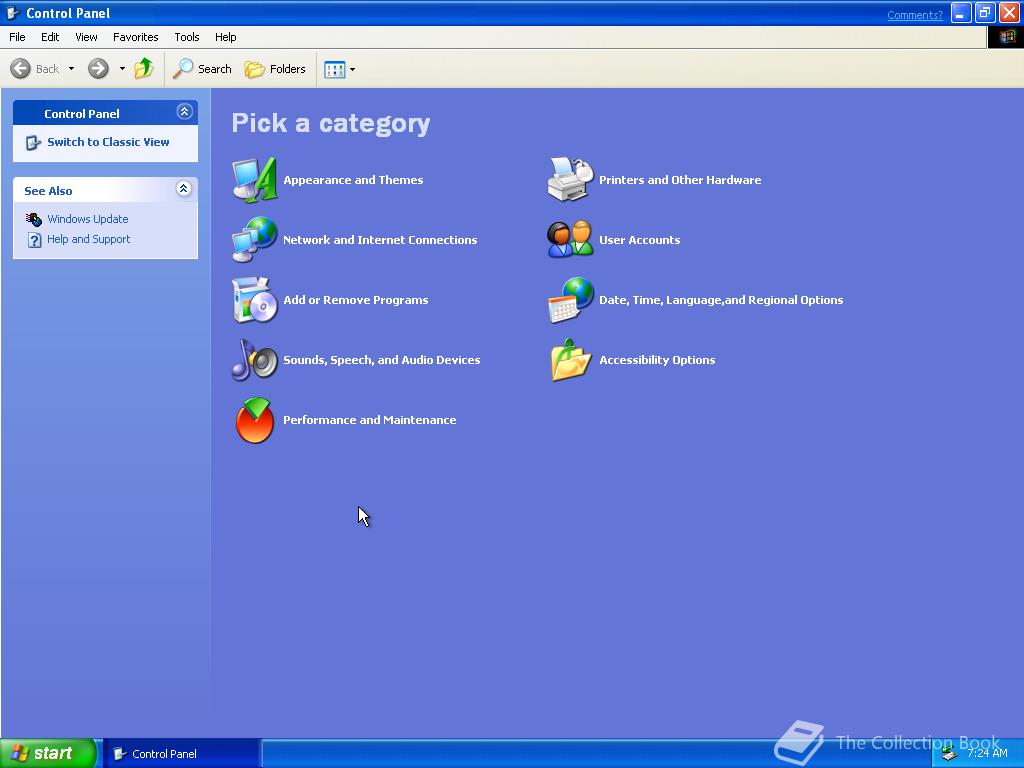Open the Appearance and Themes category icon

click(255, 180)
